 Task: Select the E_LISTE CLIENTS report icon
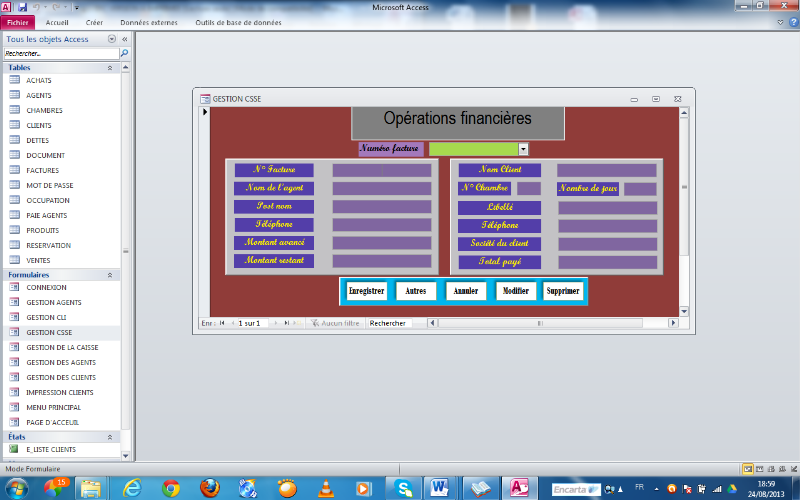pyautogui.click(x=15, y=449)
